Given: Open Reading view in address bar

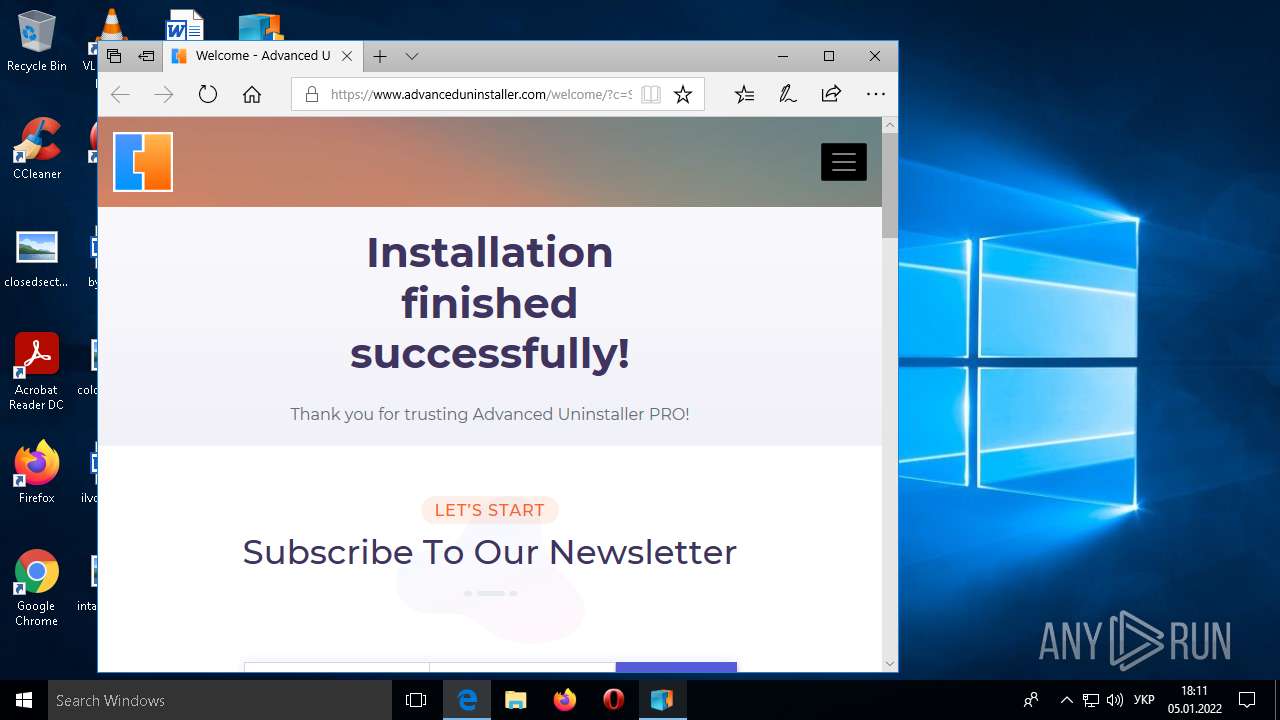Looking at the screenshot, I should point(651,95).
